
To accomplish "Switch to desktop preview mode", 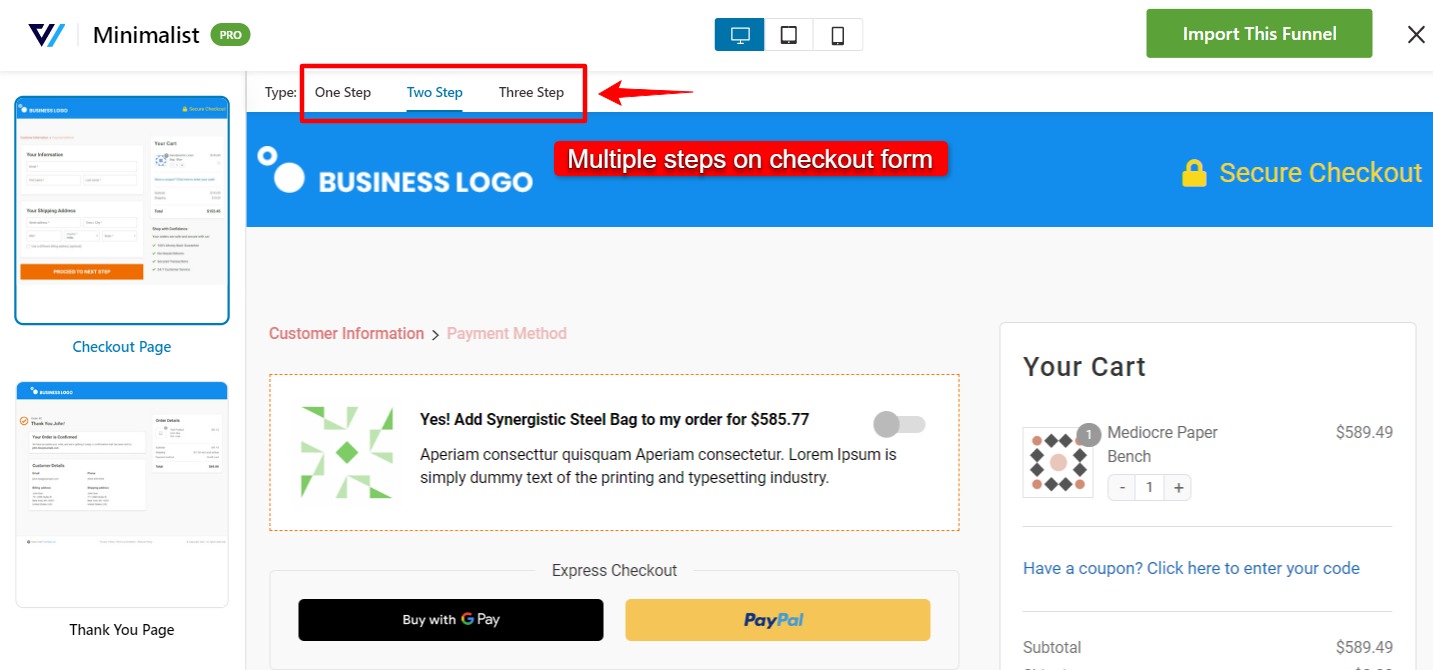I will [740, 35].
